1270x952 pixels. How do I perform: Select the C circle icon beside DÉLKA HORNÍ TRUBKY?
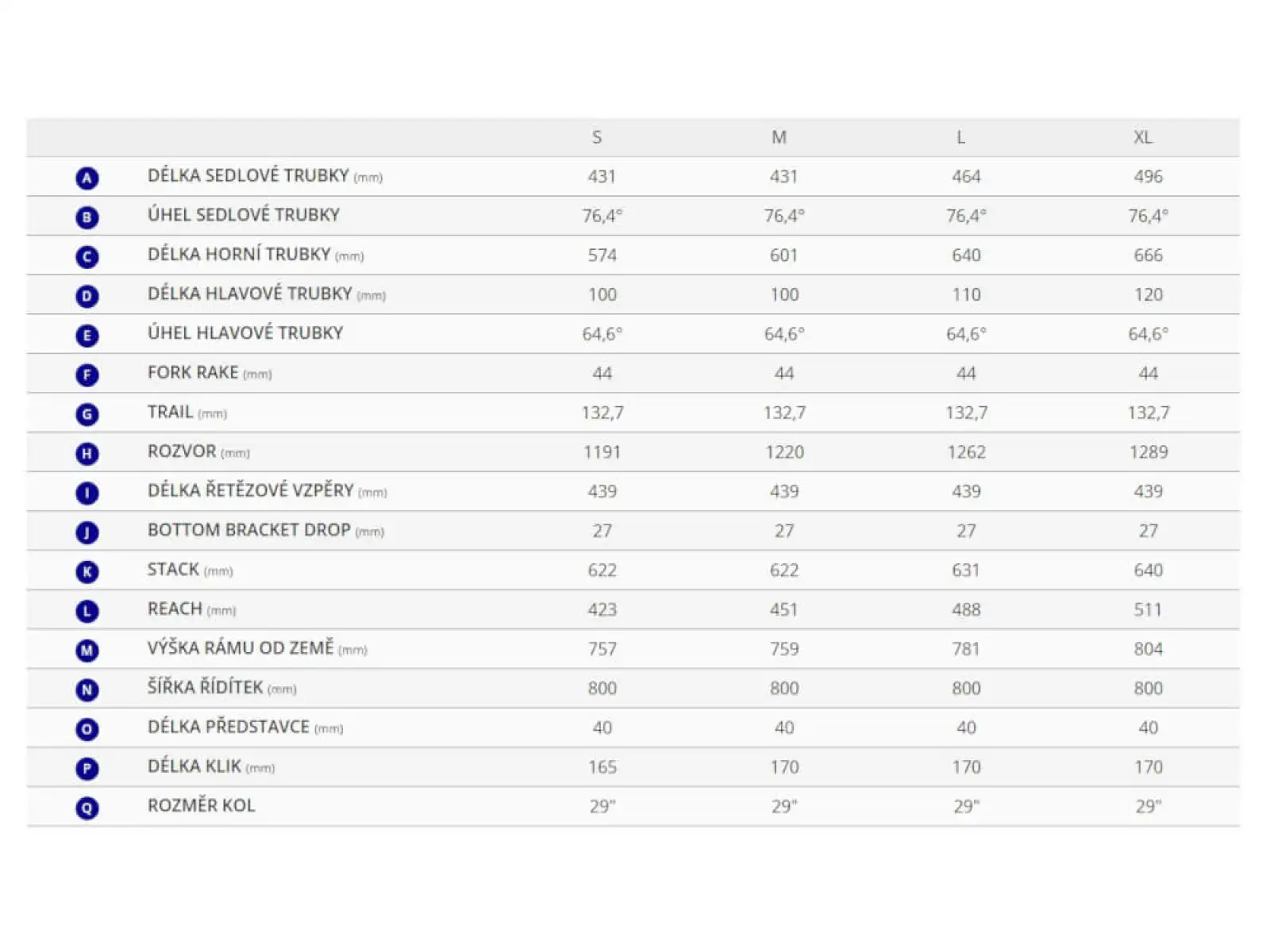coord(87,257)
